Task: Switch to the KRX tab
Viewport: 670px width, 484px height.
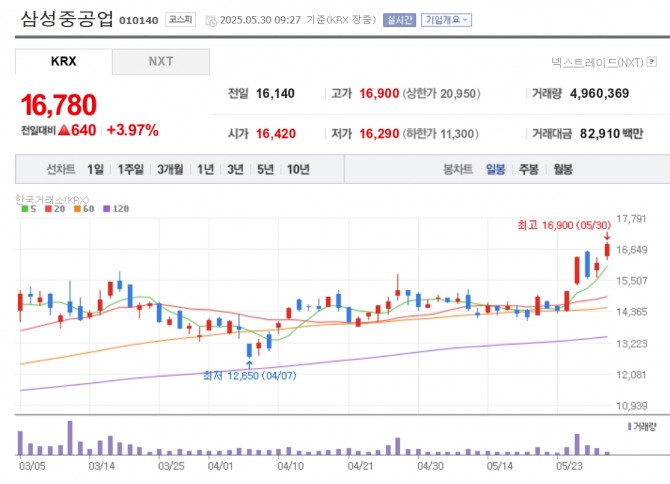Action: click(64, 62)
